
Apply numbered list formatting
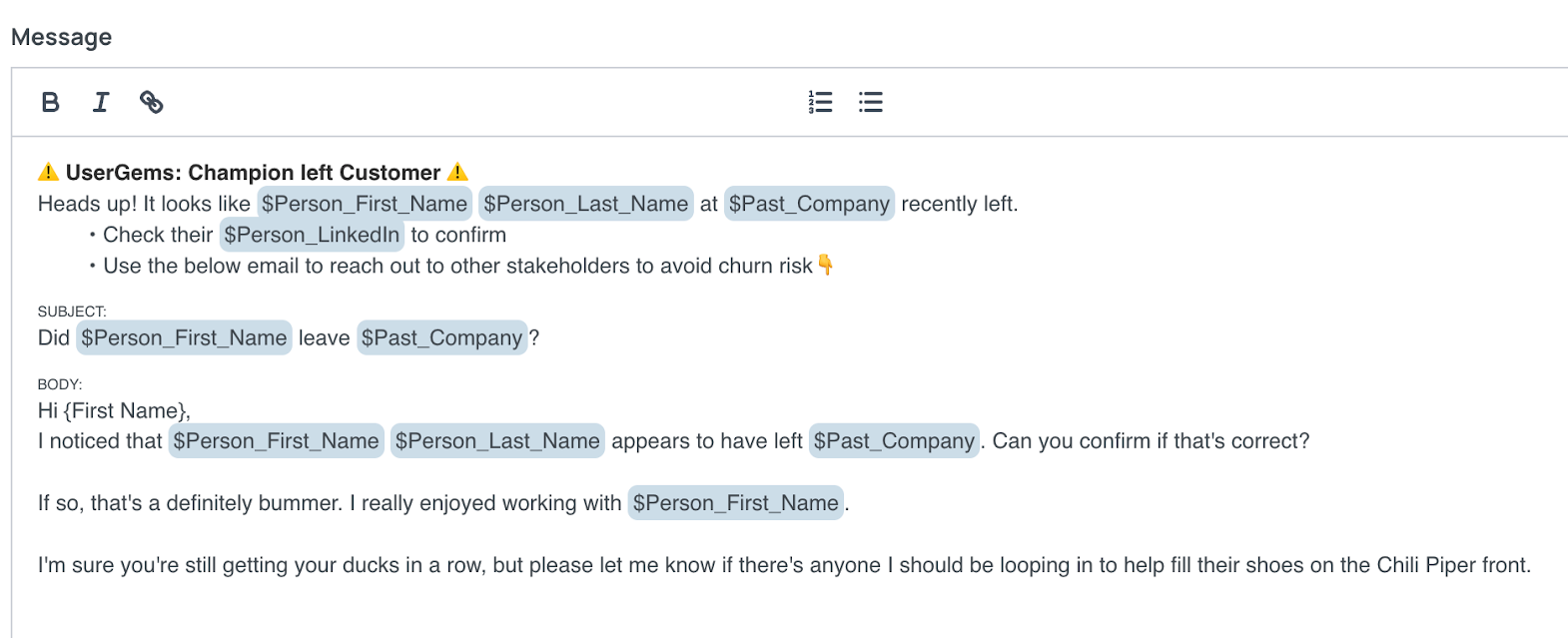pos(820,102)
